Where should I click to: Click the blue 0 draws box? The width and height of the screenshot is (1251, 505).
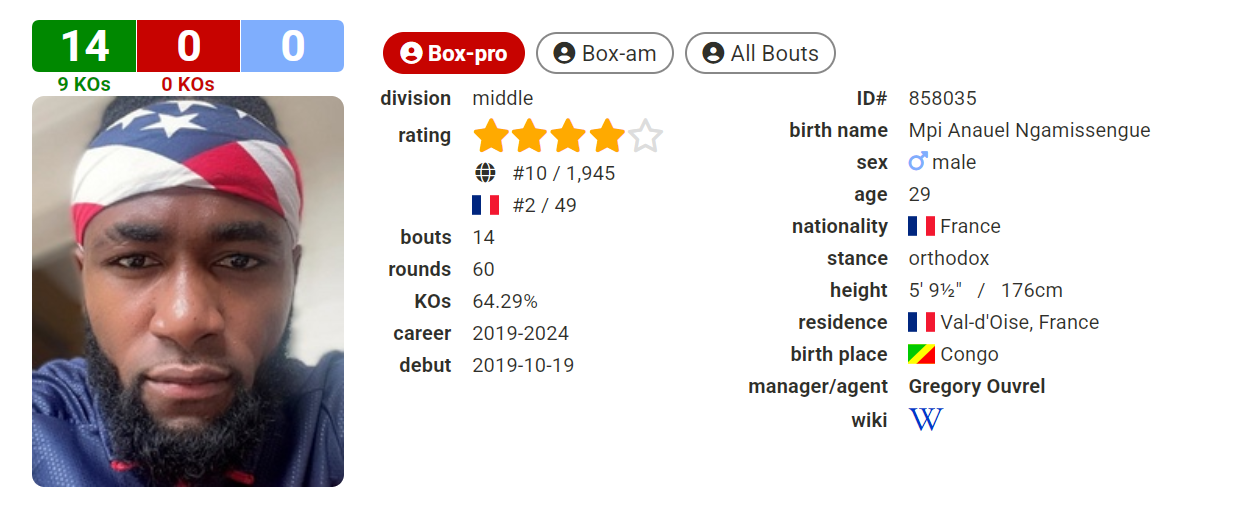292,46
